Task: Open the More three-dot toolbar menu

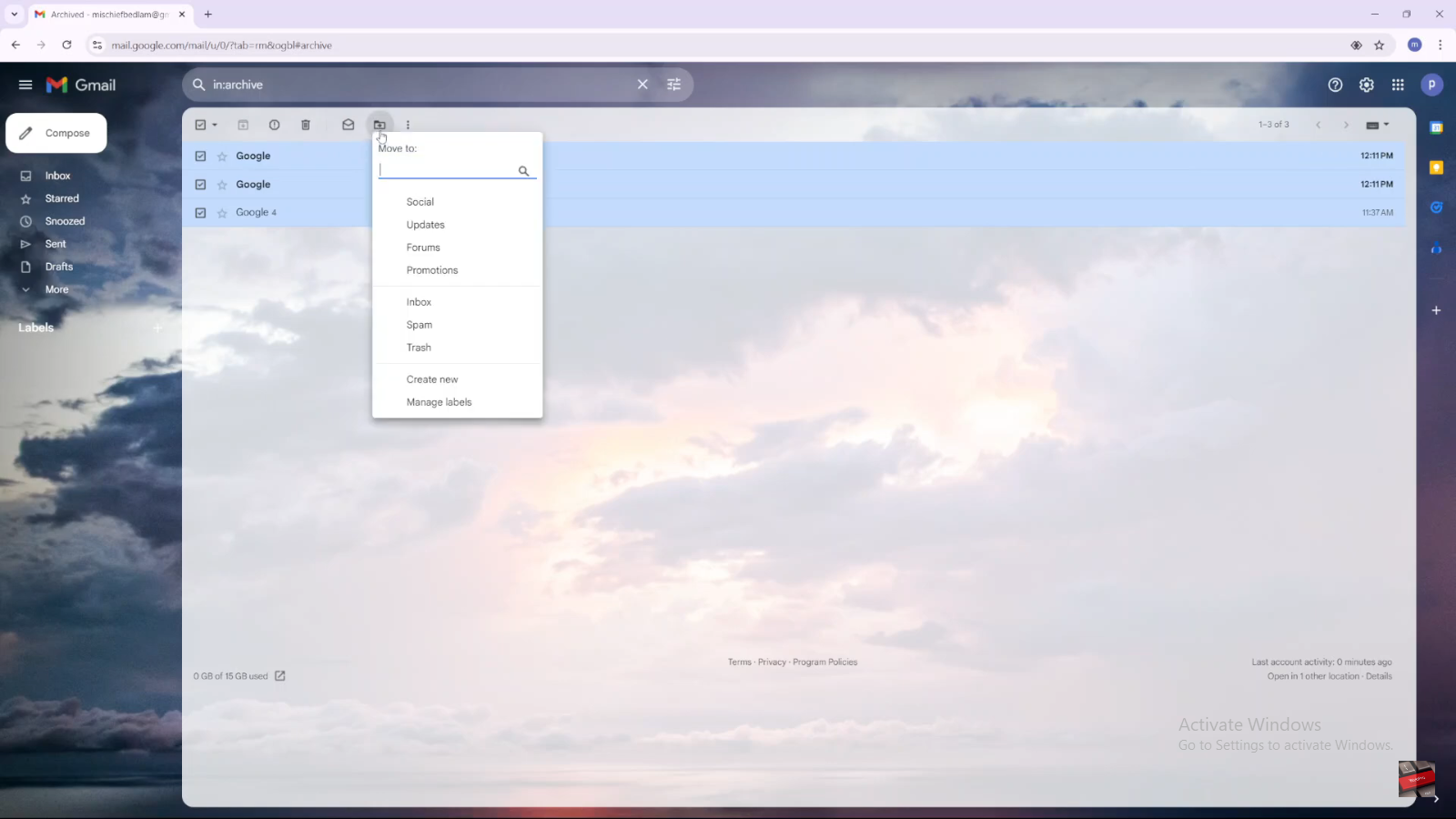Action: coord(408,125)
